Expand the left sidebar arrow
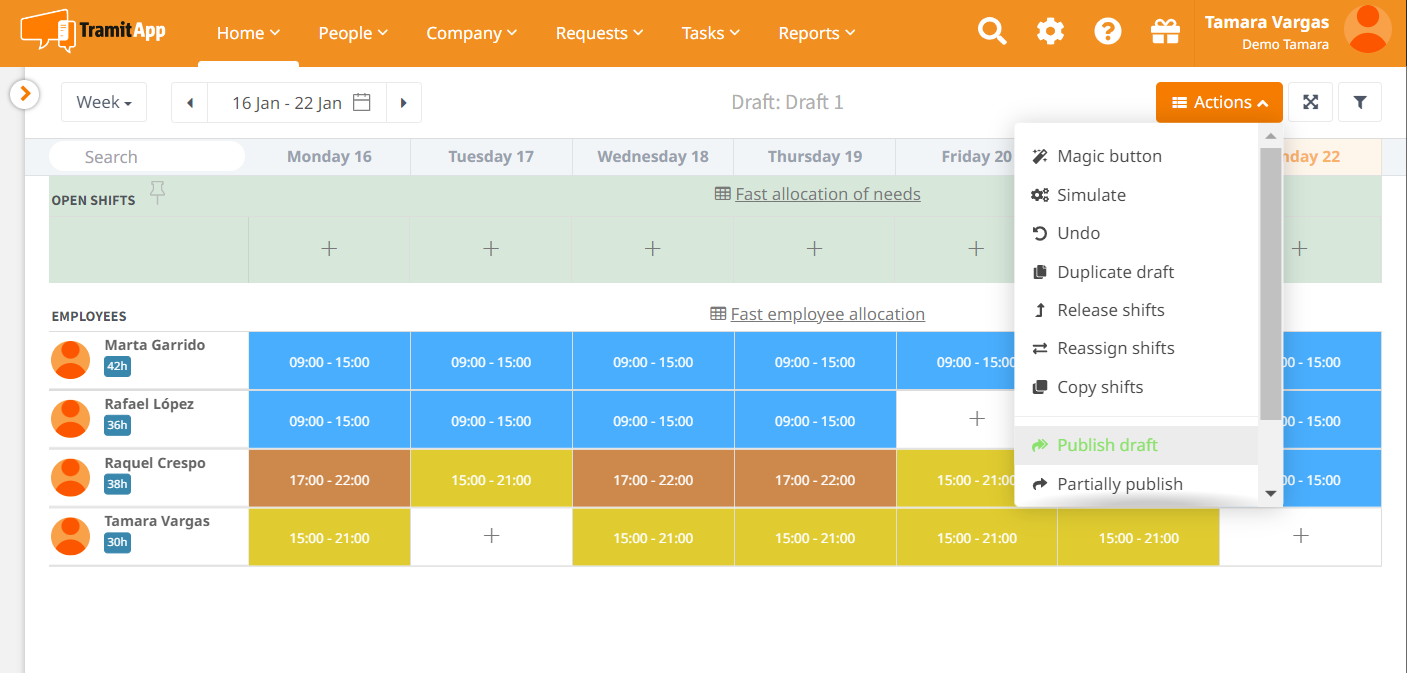Viewport: 1407px width, 673px height. pyautogui.click(x=24, y=94)
